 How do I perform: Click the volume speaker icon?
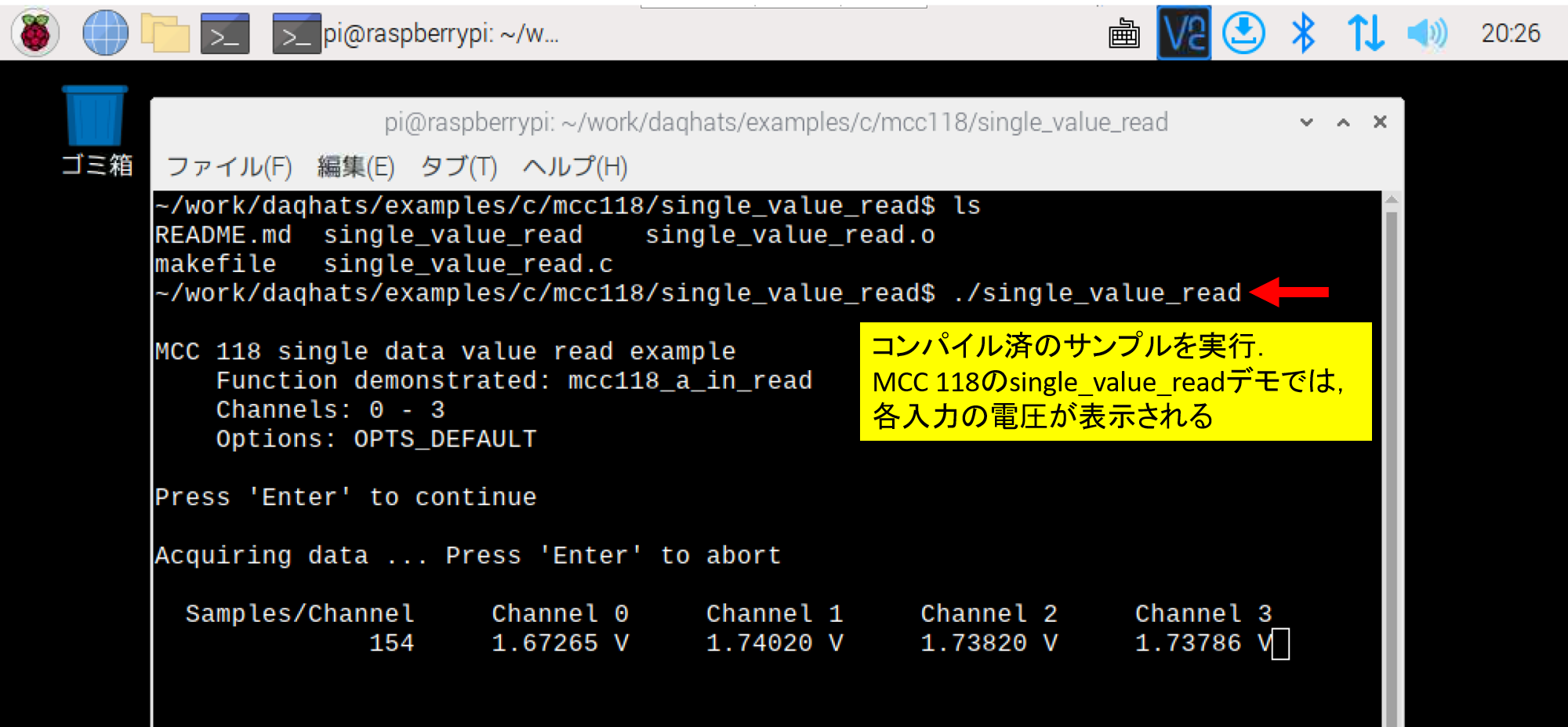coord(1426,33)
